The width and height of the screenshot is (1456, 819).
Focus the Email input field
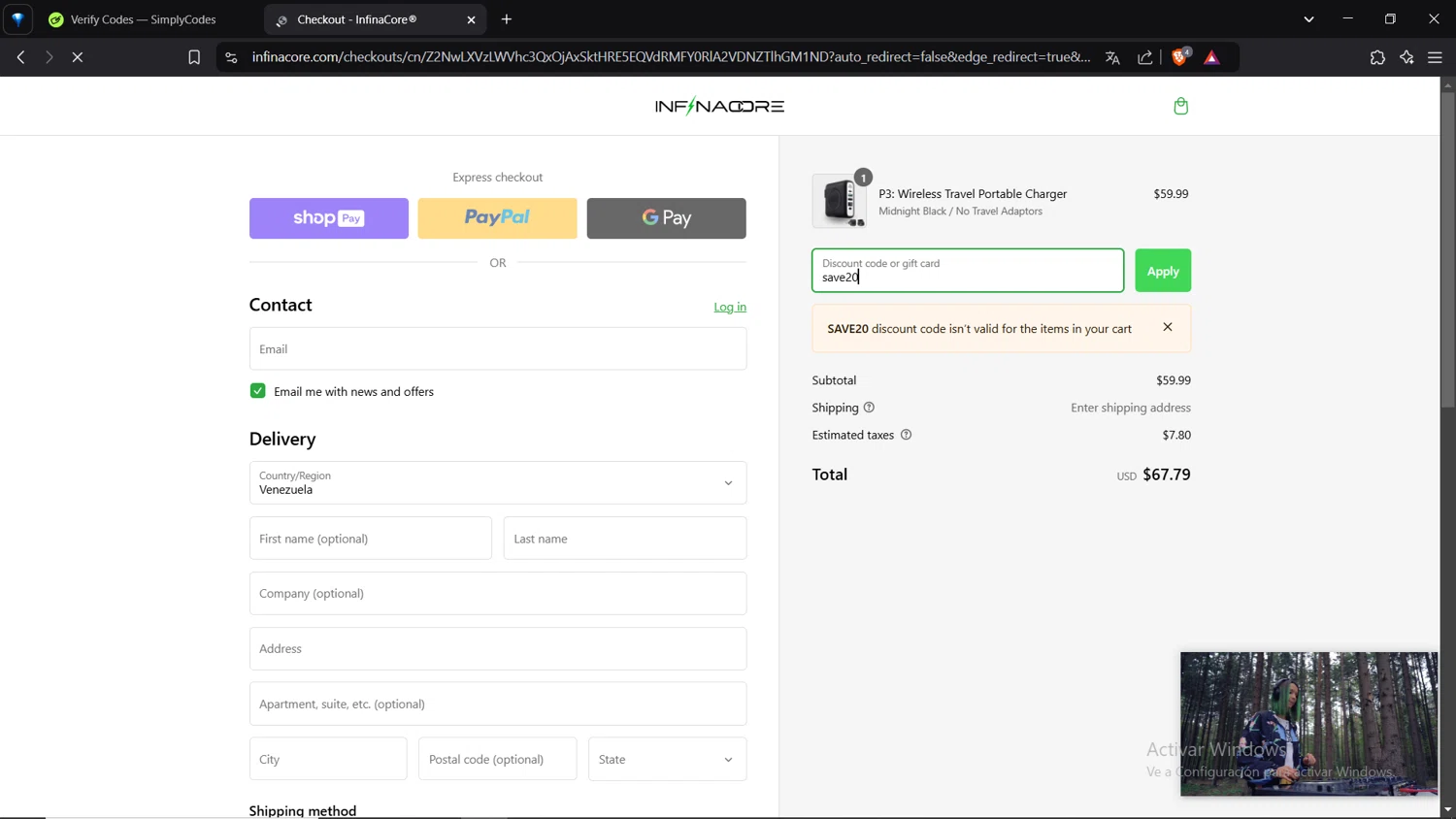(498, 348)
